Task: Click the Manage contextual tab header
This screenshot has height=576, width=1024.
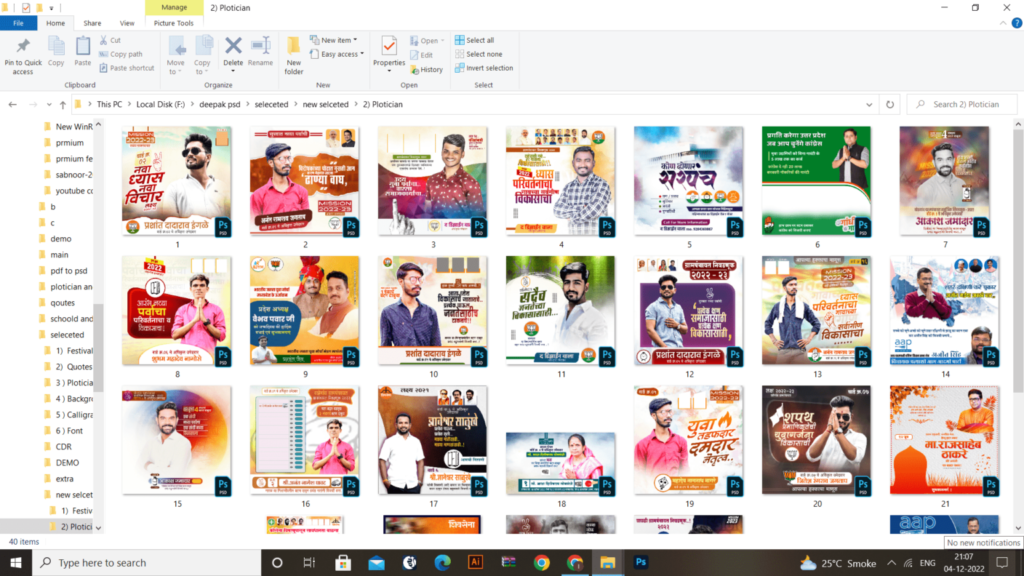Action: click(x=174, y=7)
